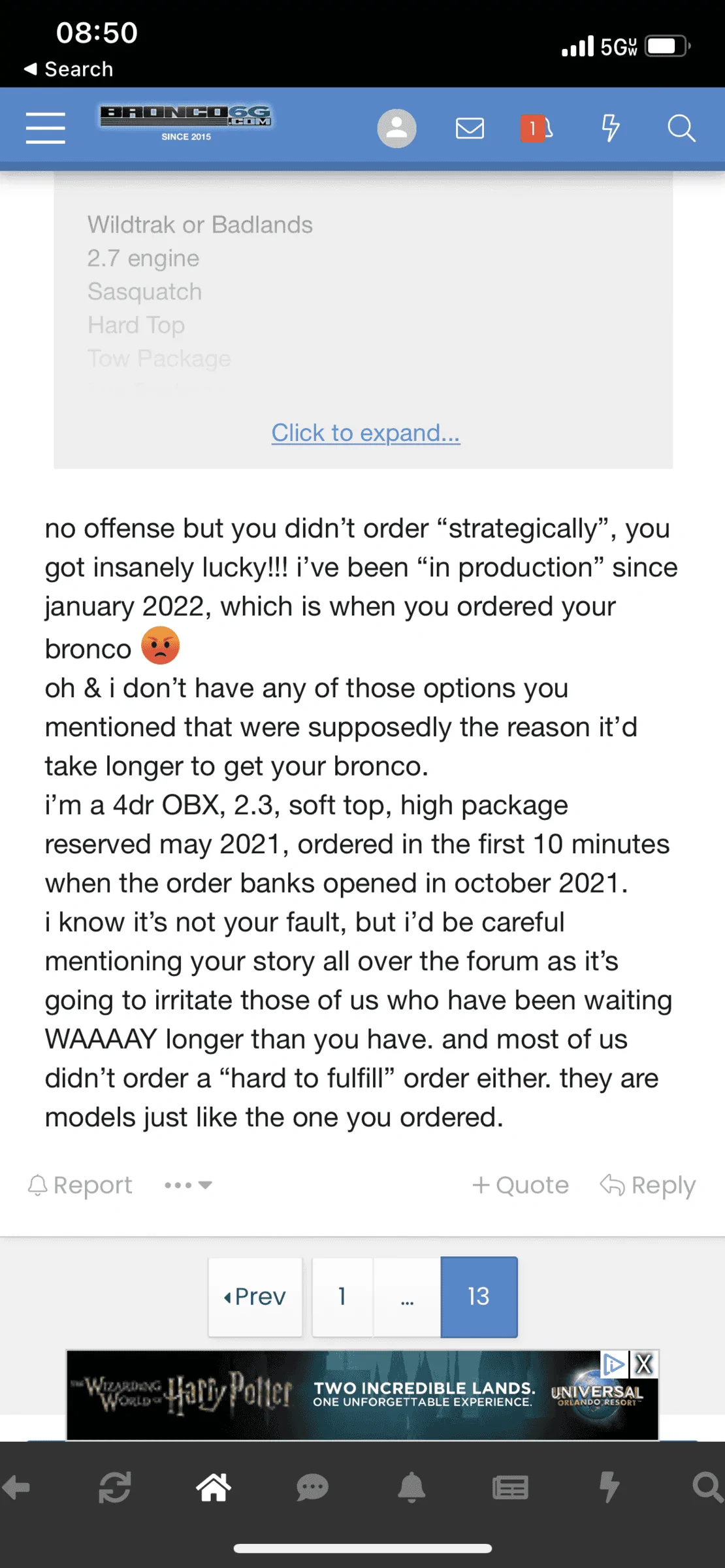The image size is (725, 1568).
Task: Tap the refresh icon in bottom bar
Action: (115, 1488)
